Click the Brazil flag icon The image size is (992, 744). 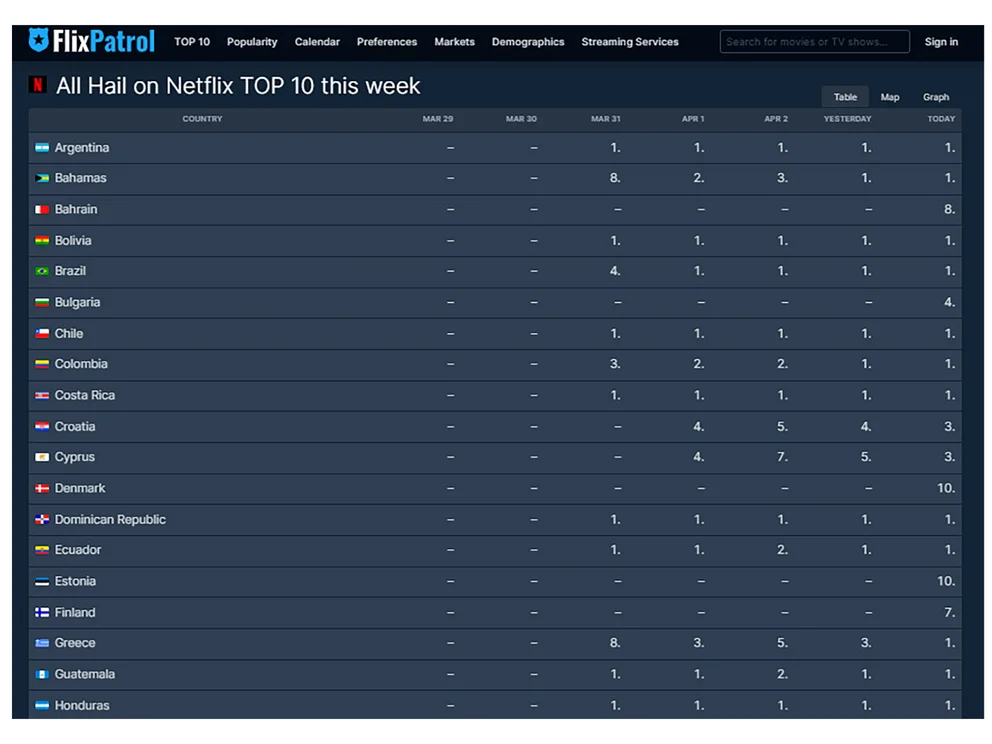pyautogui.click(x=42, y=271)
